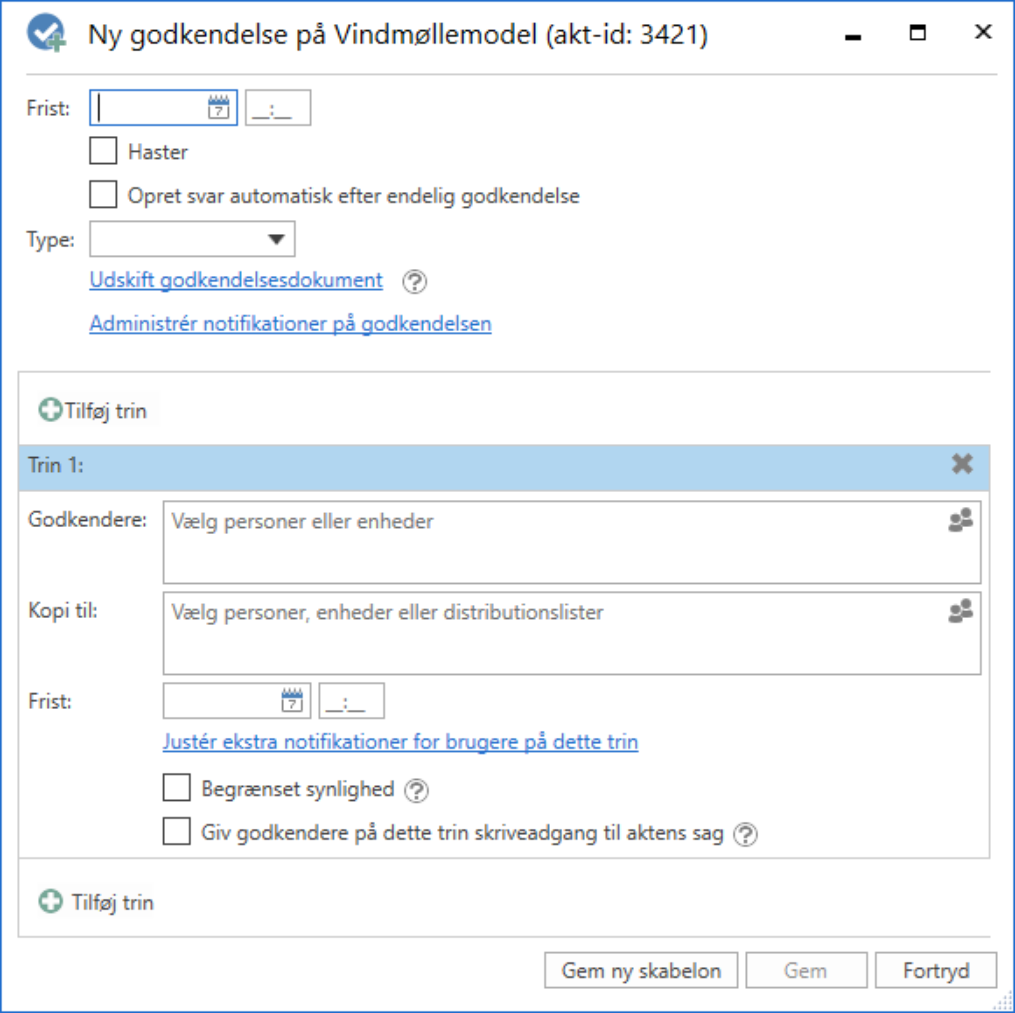Image resolution: width=1015 pixels, height=1013 pixels.
Task: Check Opret svar automatisk efter endelig godkendelse
Action: (x=103, y=195)
